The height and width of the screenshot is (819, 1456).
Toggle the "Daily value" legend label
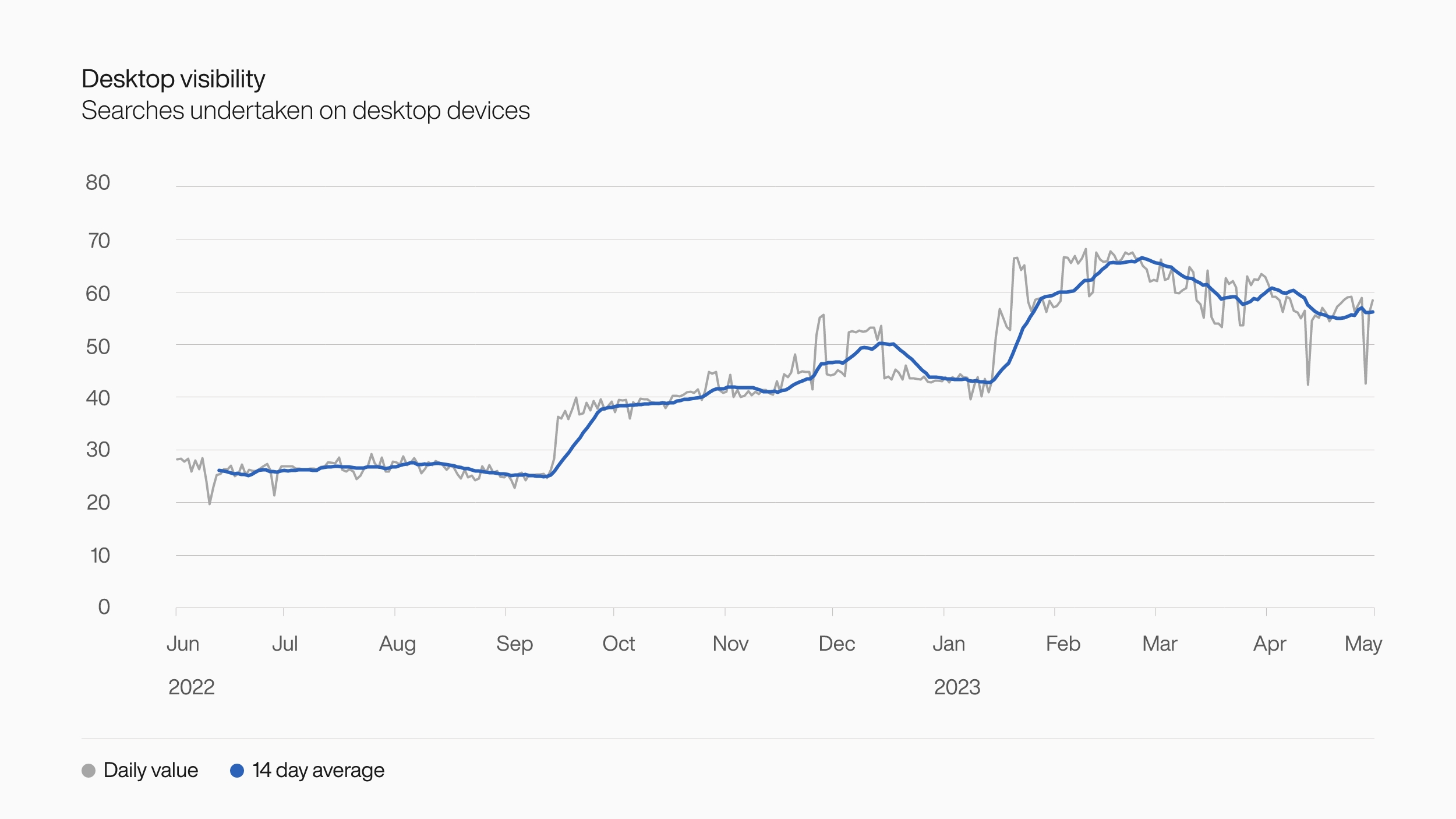[x=150, y=771]
